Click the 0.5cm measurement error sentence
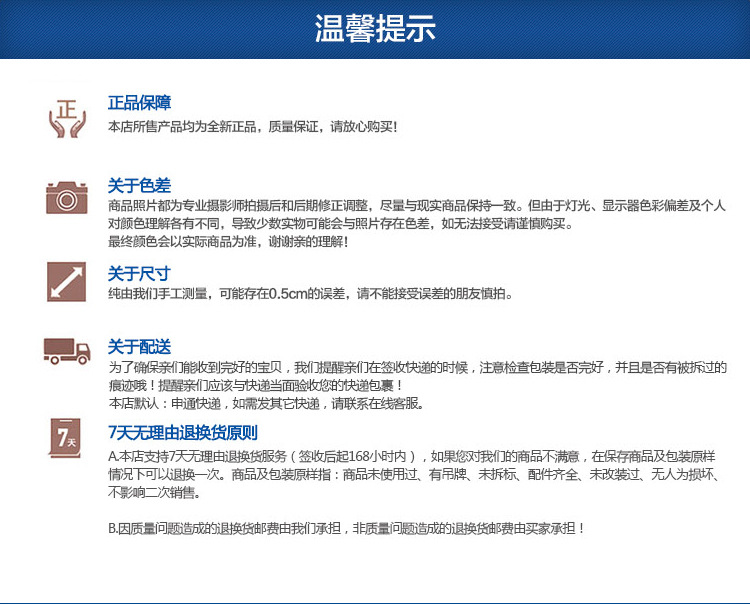Image resolution: width=750 pixels, height=604 pixels. click(x=310, y=294)
